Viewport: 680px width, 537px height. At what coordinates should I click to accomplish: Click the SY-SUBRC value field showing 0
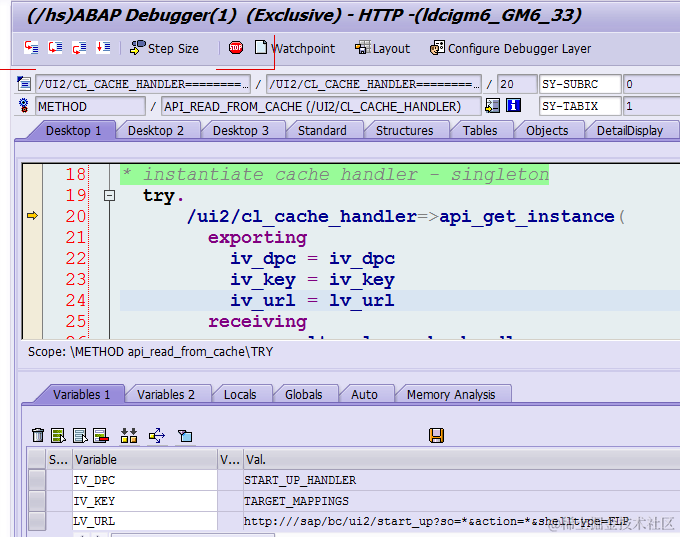click(x=651, y=84)
